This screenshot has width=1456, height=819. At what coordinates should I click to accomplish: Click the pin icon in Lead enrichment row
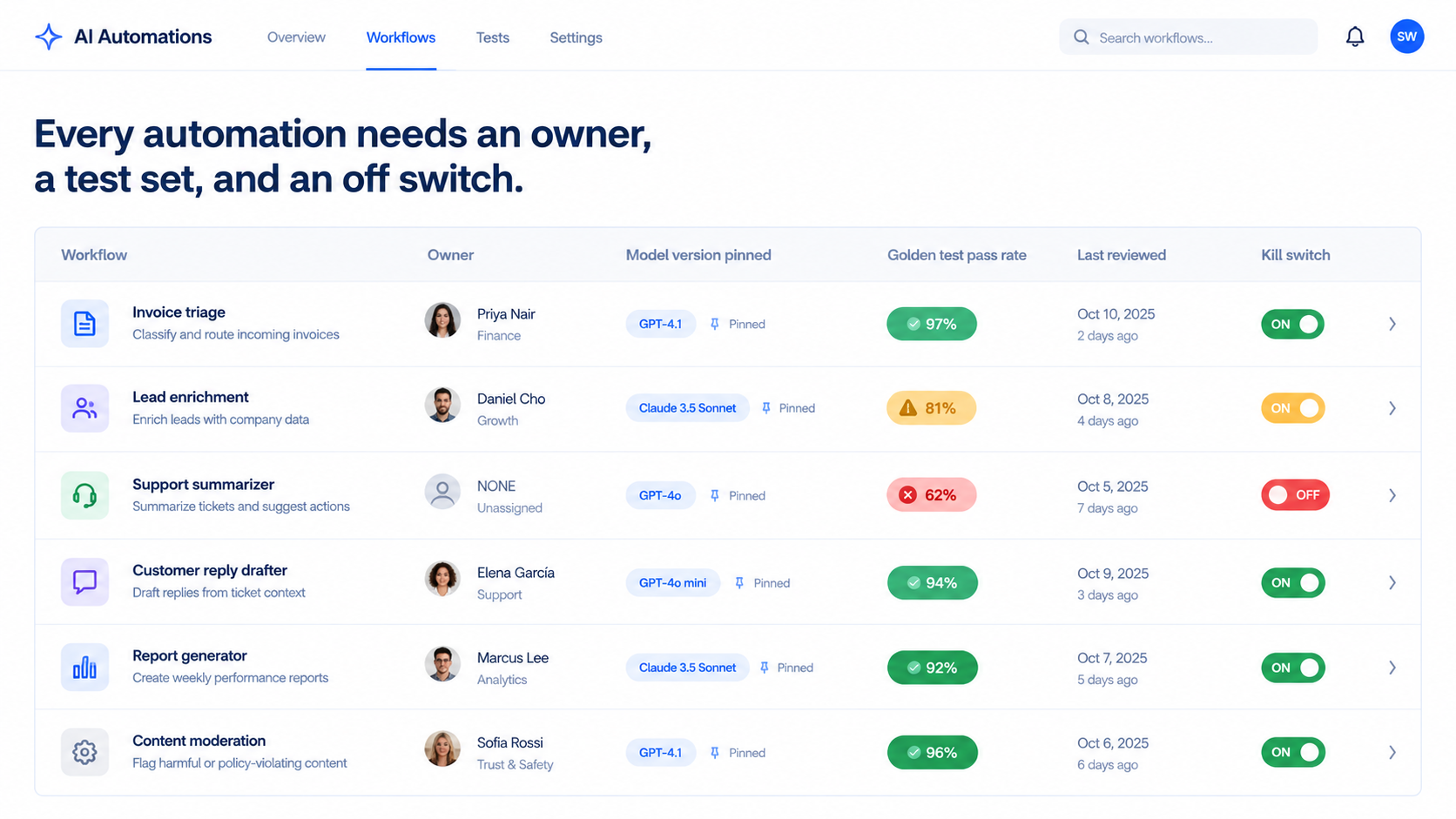[766, 408]
